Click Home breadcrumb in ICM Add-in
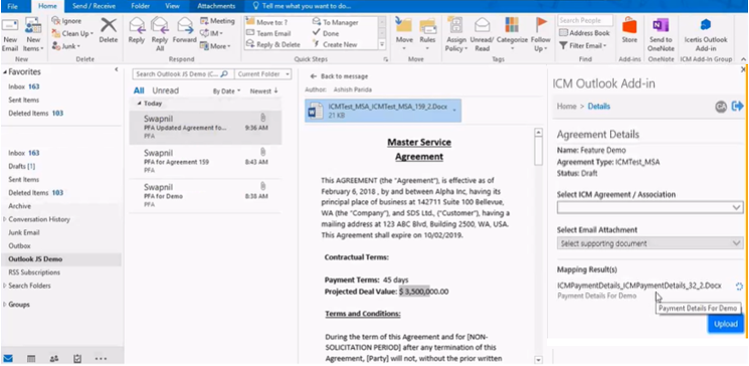 567,106
